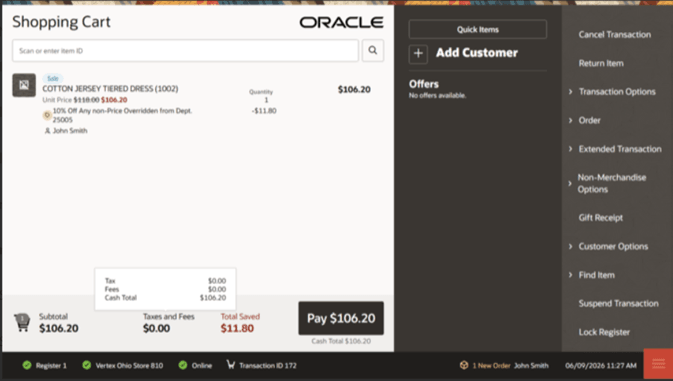Click the green check icon beside Online
673x381 pixels.
[183, 365]
